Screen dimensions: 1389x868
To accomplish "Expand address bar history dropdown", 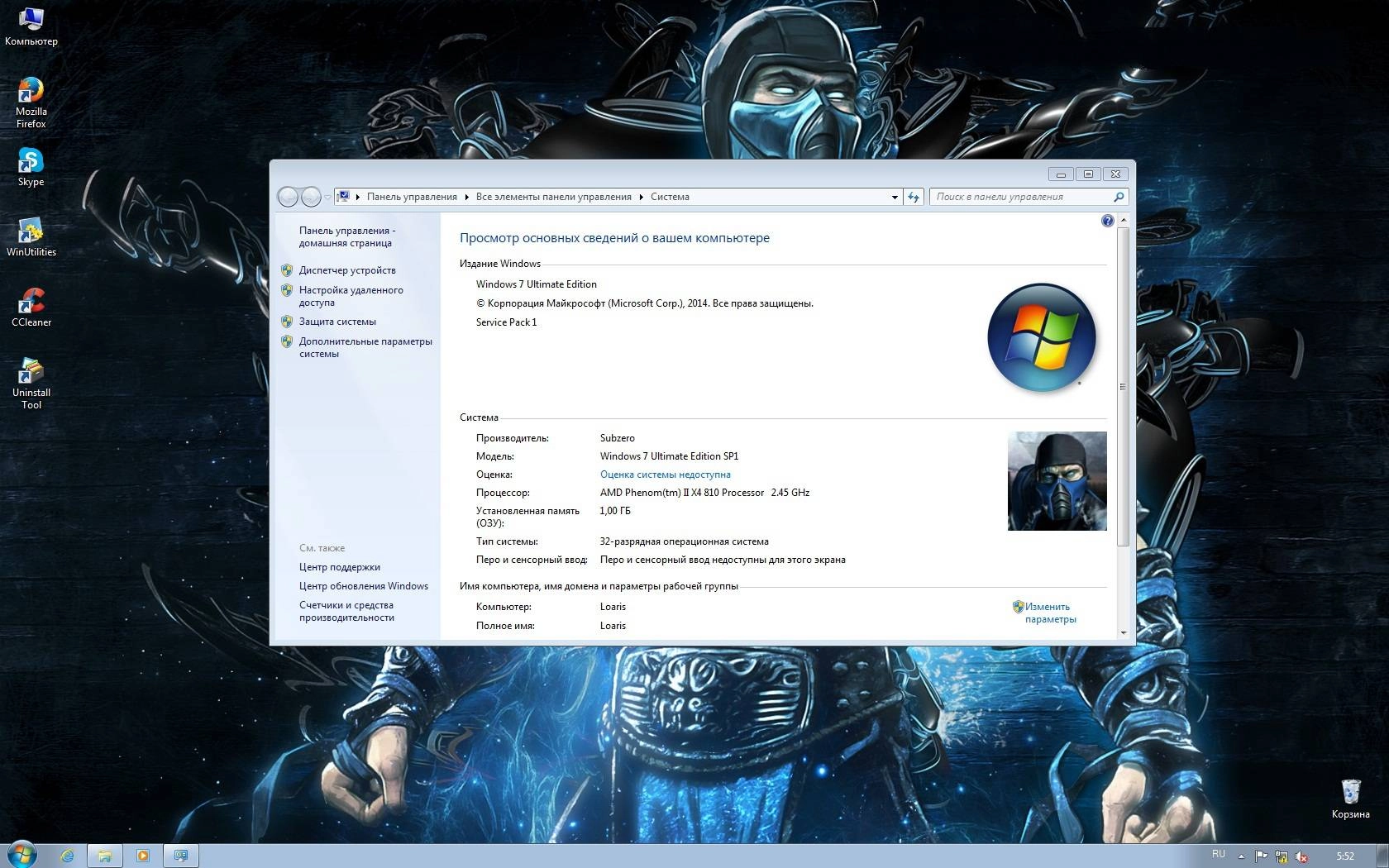I will [895, 197].
